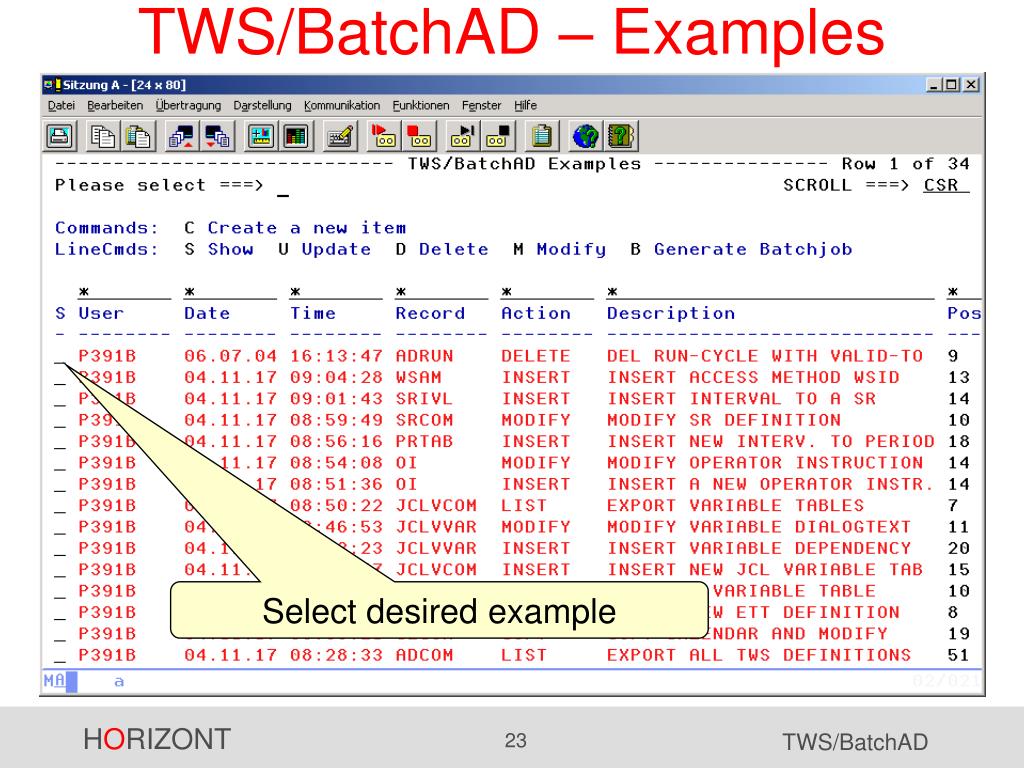The image size is (1024, 768).
Task: Click the filter field above Description column
Action: point(771,293)
